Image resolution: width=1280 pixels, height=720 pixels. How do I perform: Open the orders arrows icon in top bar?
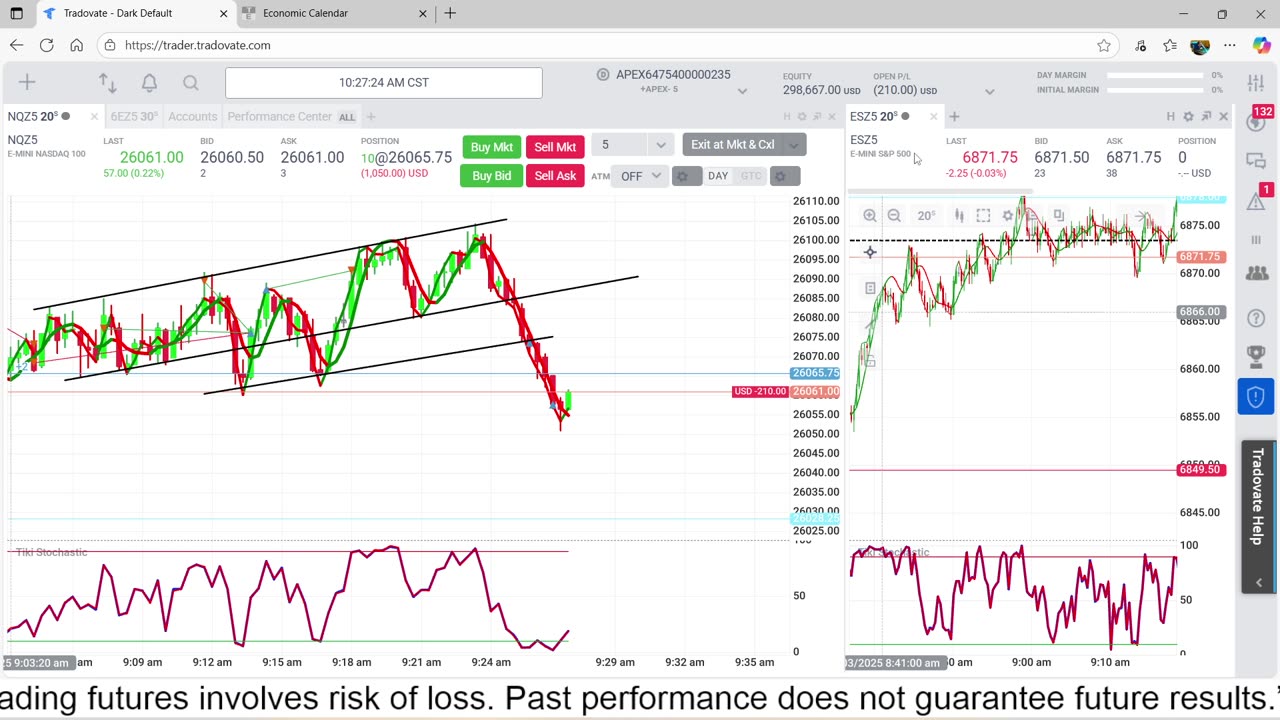pos(108,83)
